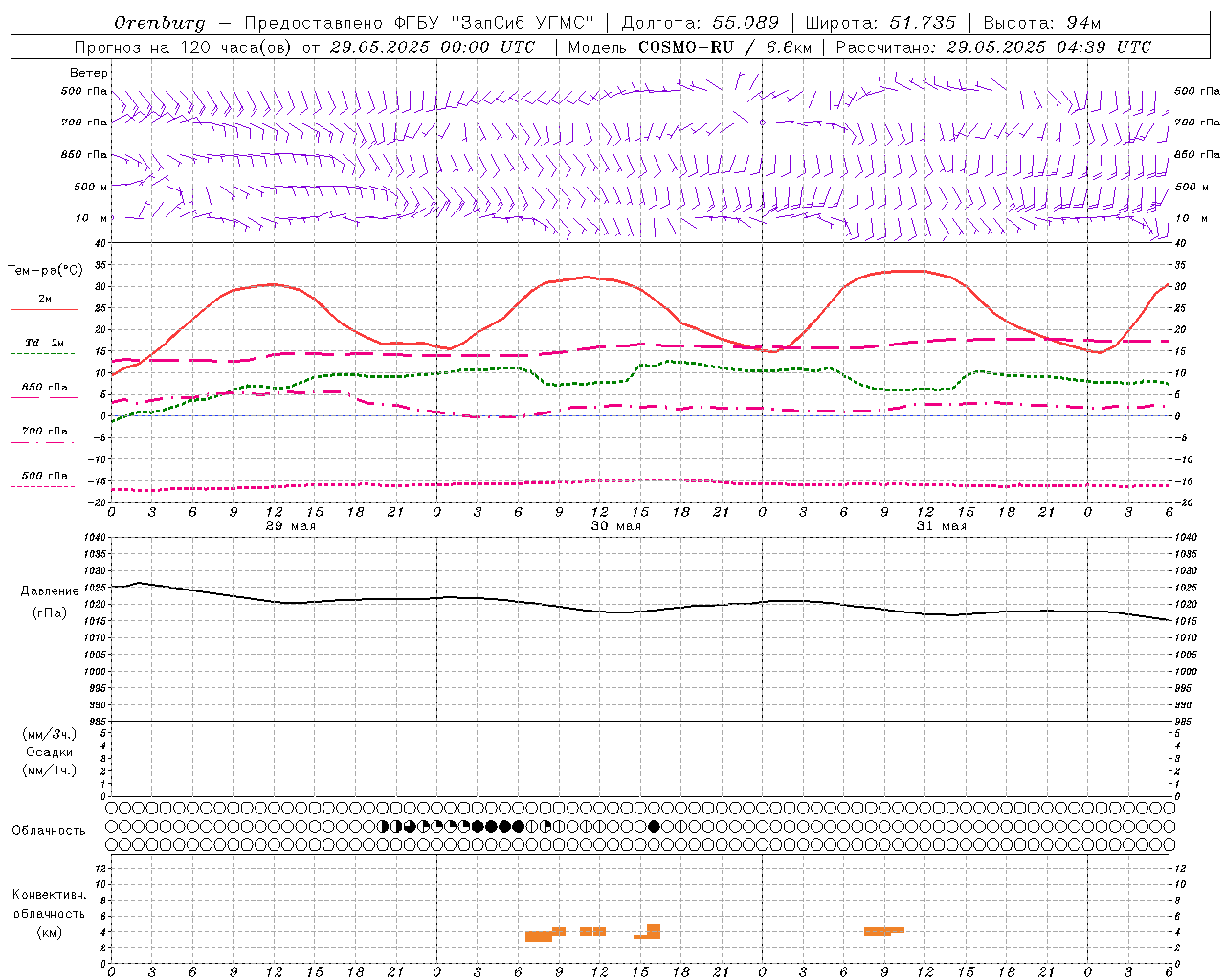This screenshot has width=1225, height=980.
Task: Click the 'Давление' pressure label
Action: 50,591
